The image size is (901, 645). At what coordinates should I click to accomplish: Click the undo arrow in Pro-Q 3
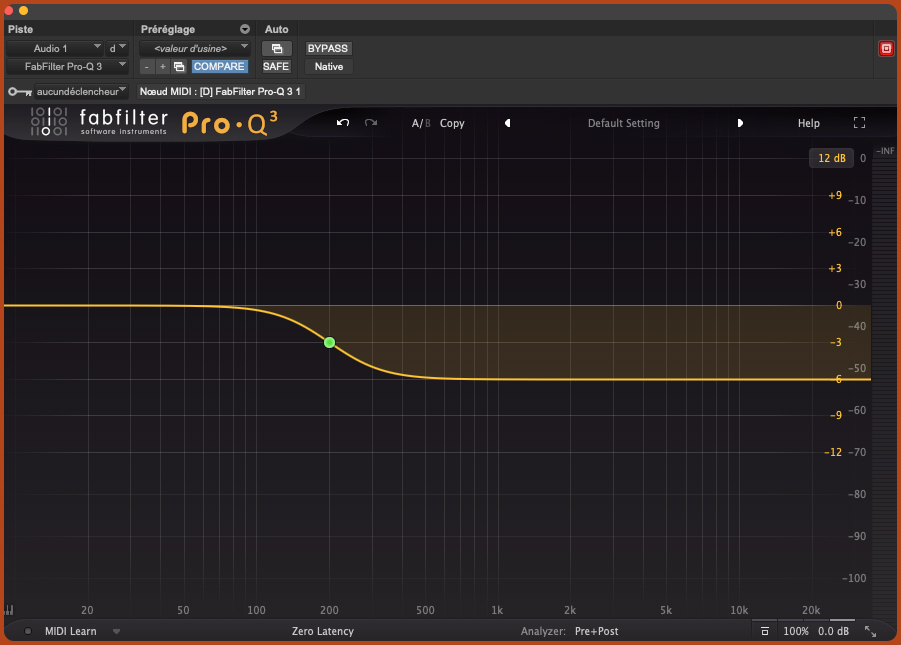343,123
